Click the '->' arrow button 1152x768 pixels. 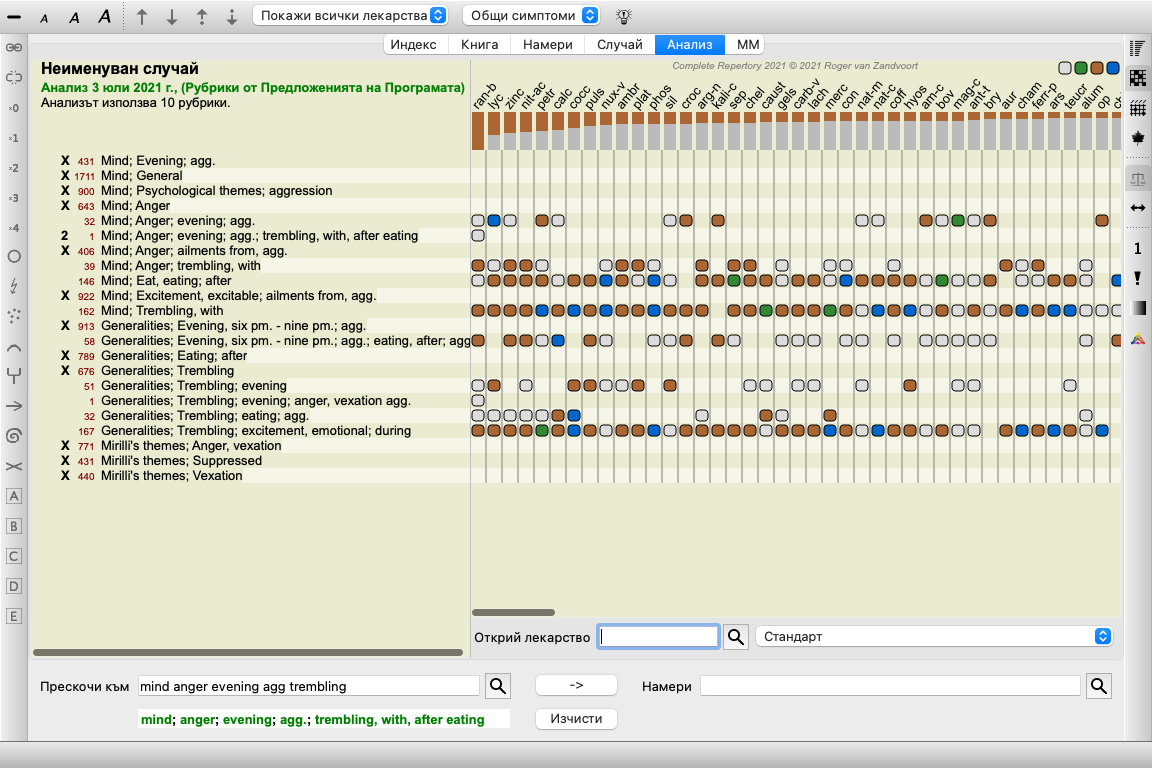click(576, 686)
